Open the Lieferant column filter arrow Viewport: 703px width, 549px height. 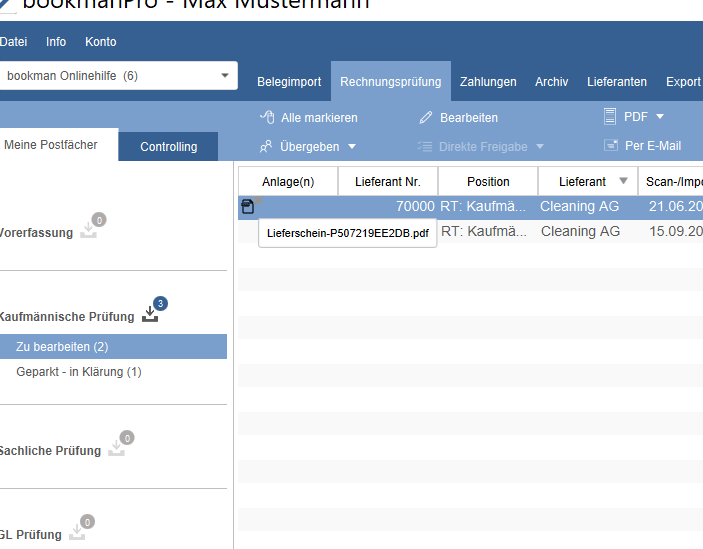pyautogui.click(x=623, y=181)
